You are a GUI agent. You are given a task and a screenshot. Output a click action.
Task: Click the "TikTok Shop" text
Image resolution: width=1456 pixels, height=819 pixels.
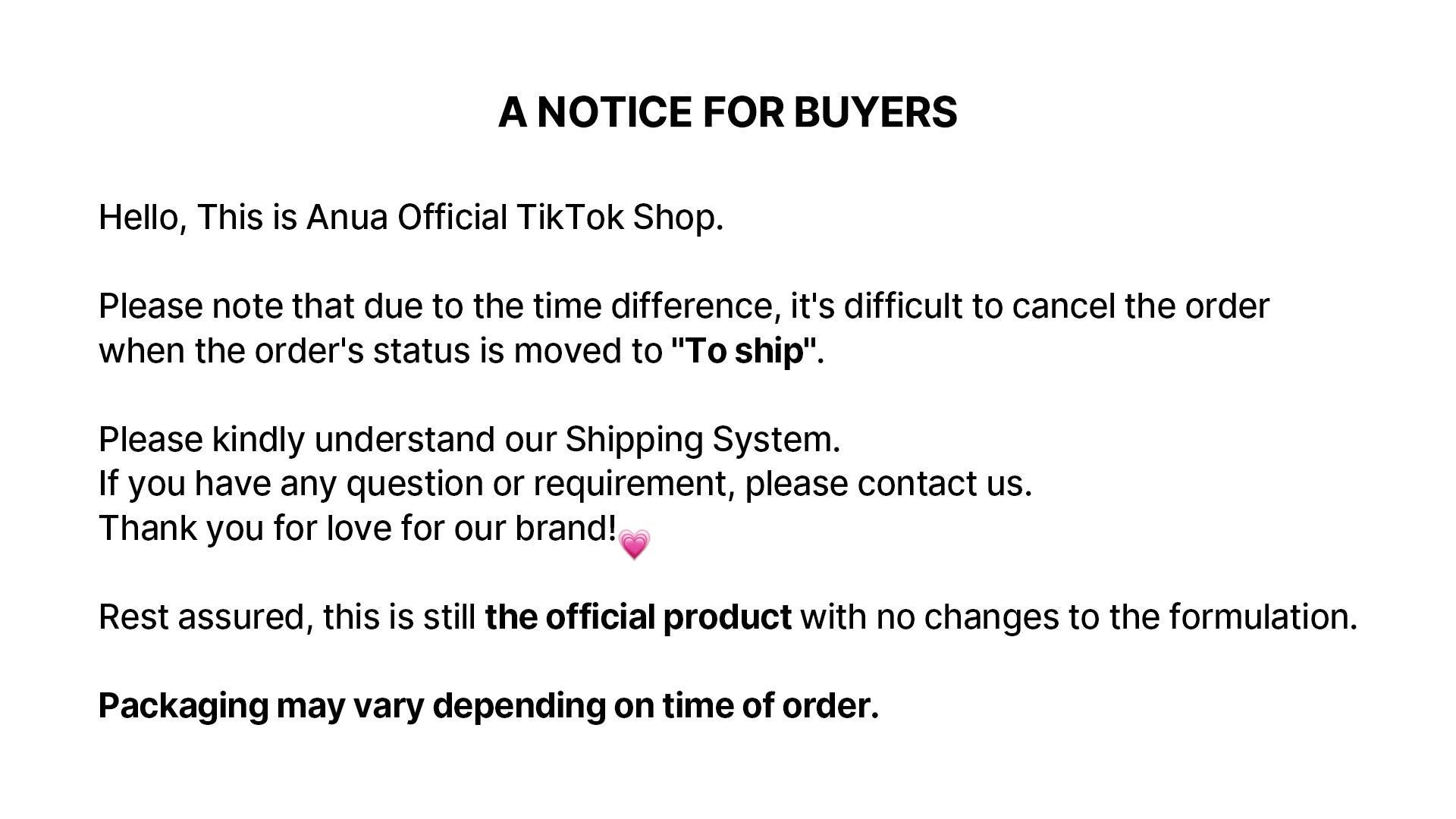click(619, 218)
